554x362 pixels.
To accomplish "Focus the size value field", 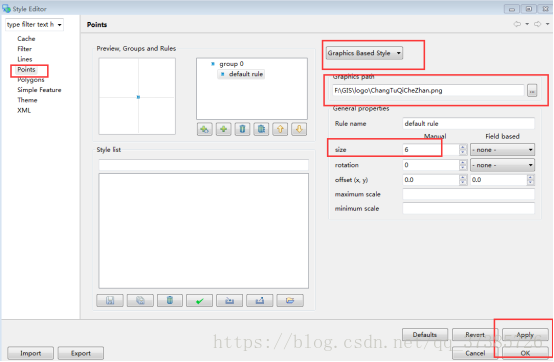I will pos(431,150).
